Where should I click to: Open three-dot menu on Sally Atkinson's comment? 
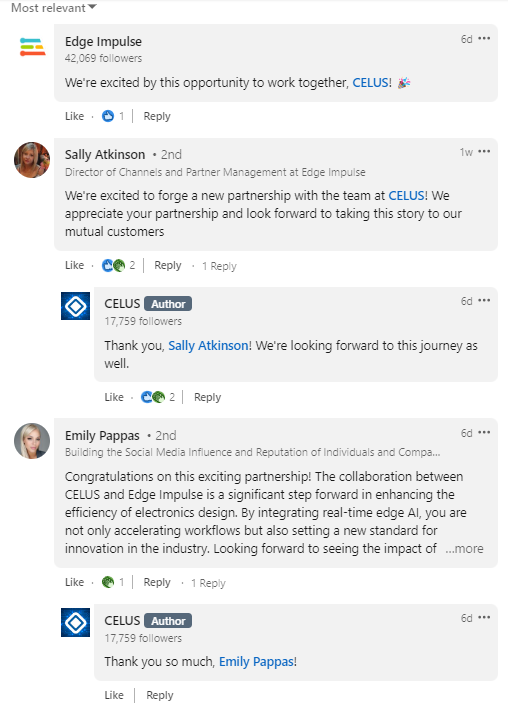tap(484, 152)
